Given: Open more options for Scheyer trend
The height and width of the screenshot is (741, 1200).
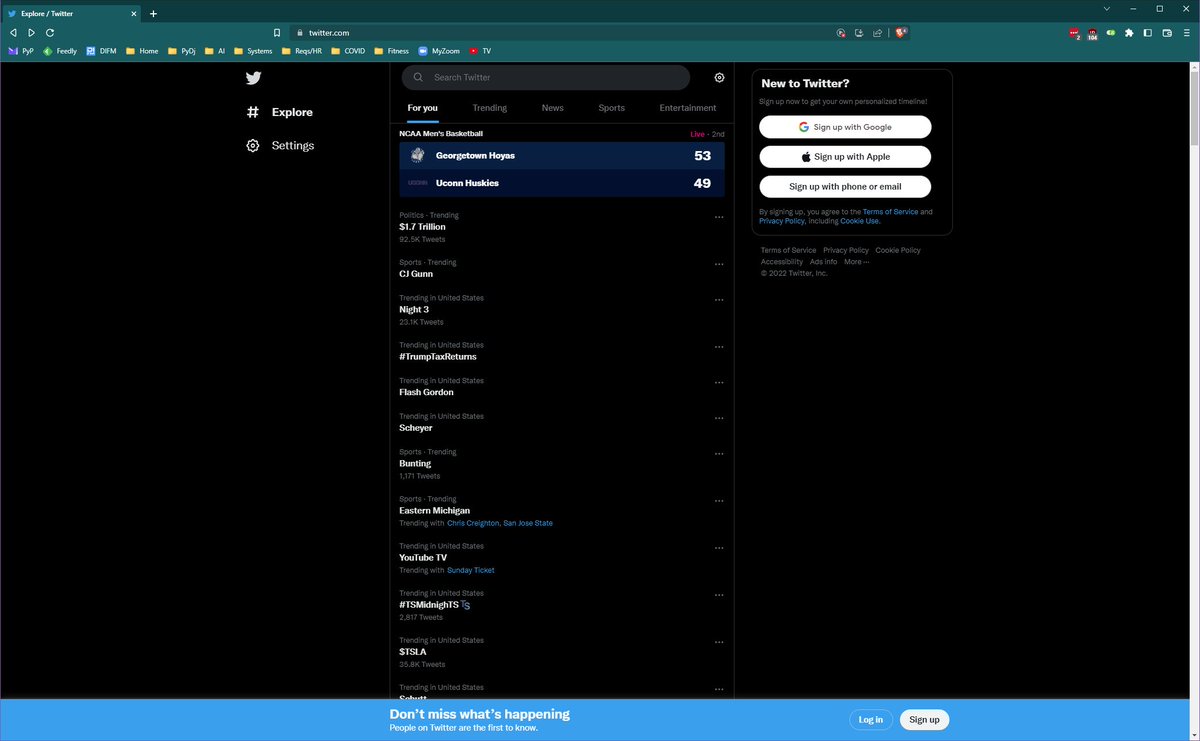Looking at the screenshot, I should coord(719,418).
